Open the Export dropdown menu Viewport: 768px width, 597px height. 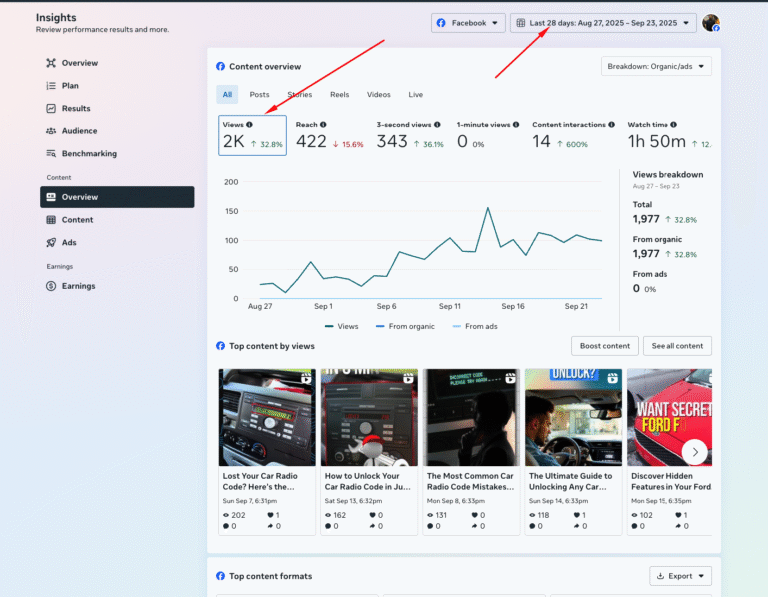tap(680, 576)
